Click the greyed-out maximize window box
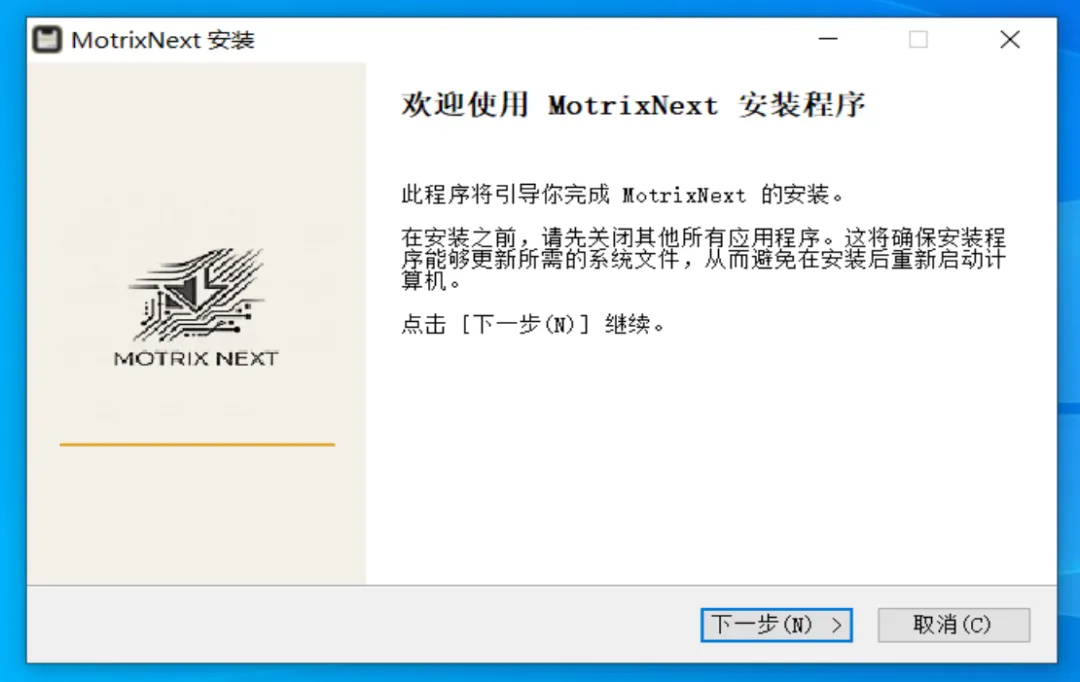1080x682 pixels. (917, 39)
